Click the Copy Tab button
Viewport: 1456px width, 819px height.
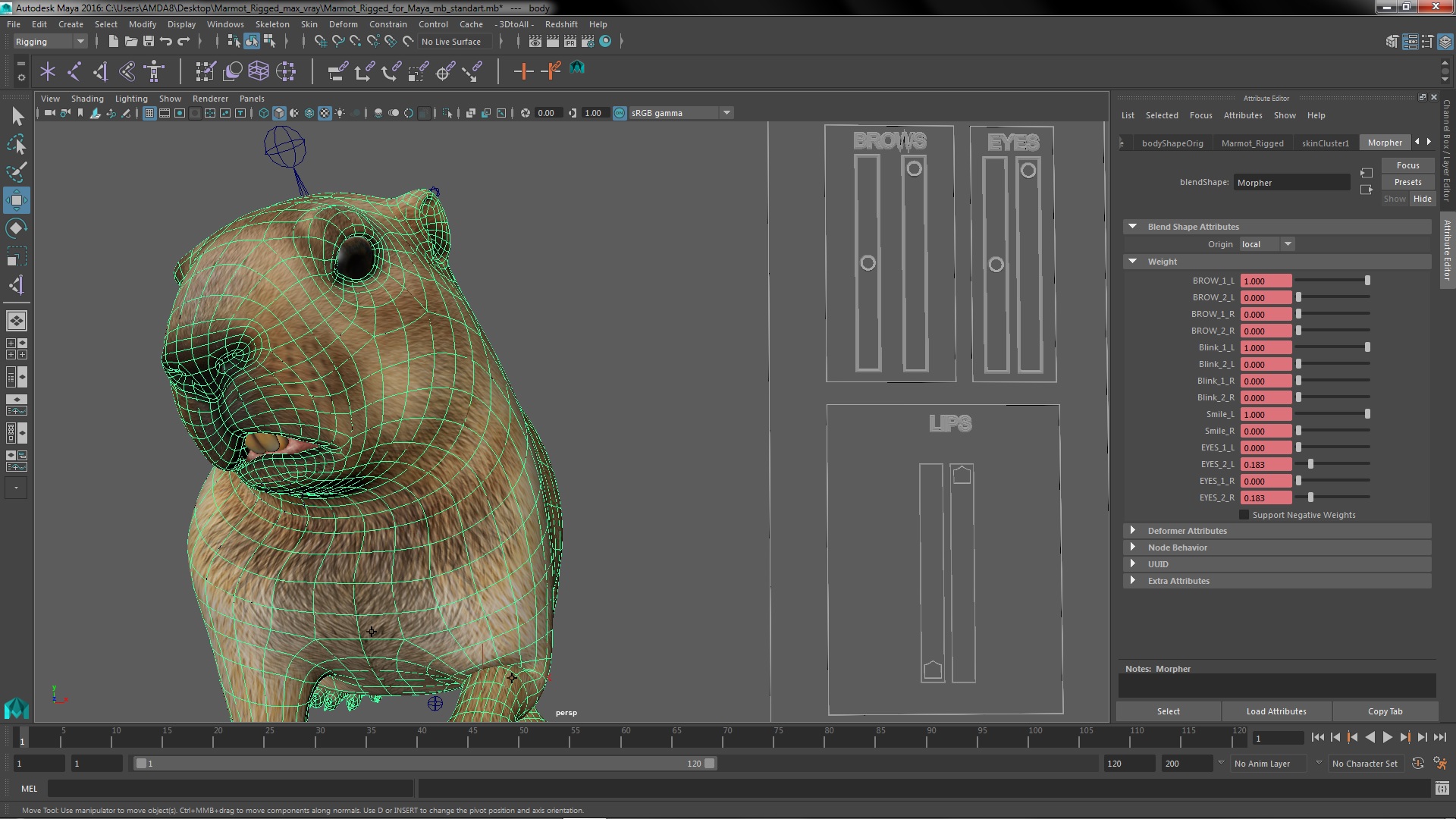[x=1385, y=711]
